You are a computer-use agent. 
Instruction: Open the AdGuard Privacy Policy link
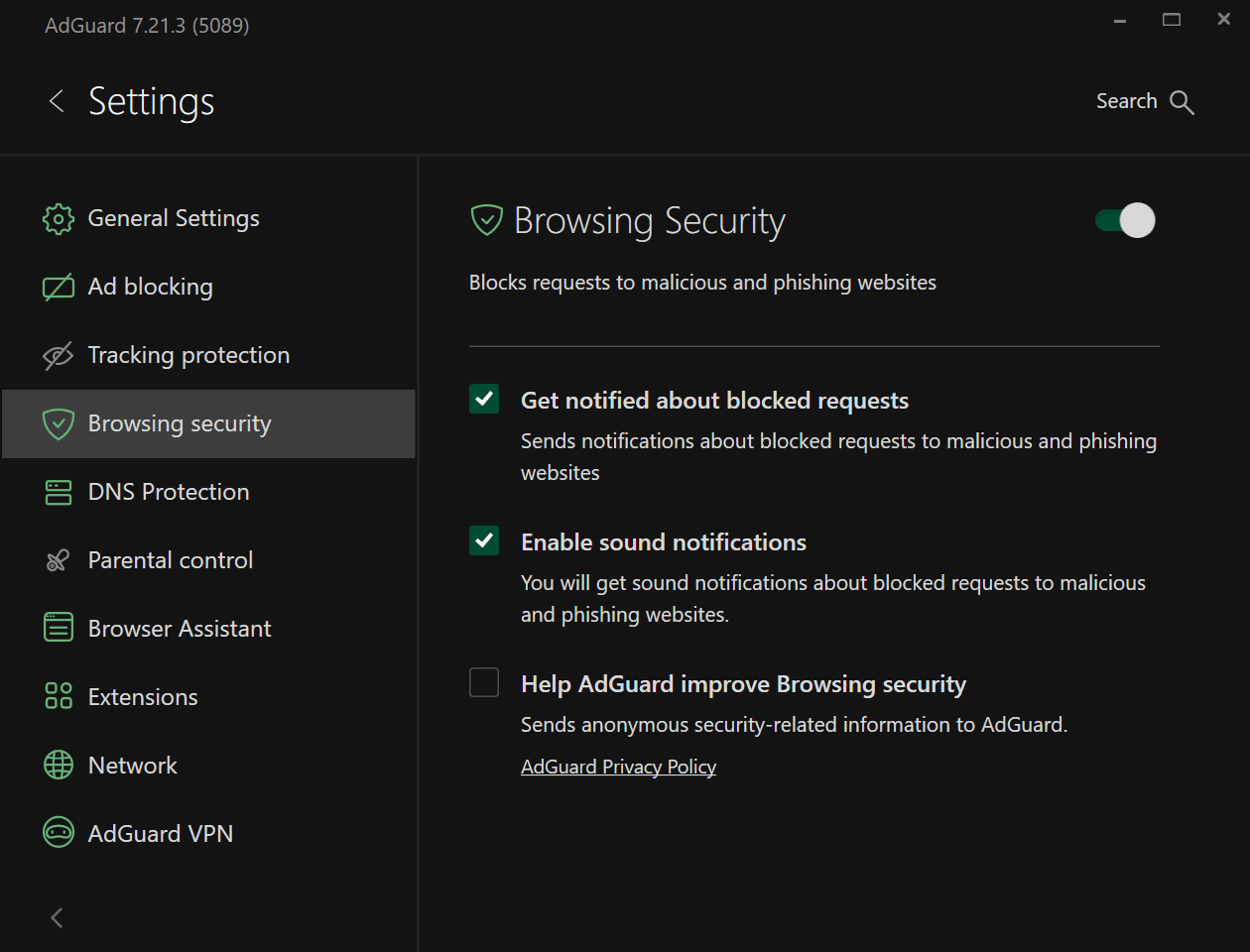[x=618, y=767]
